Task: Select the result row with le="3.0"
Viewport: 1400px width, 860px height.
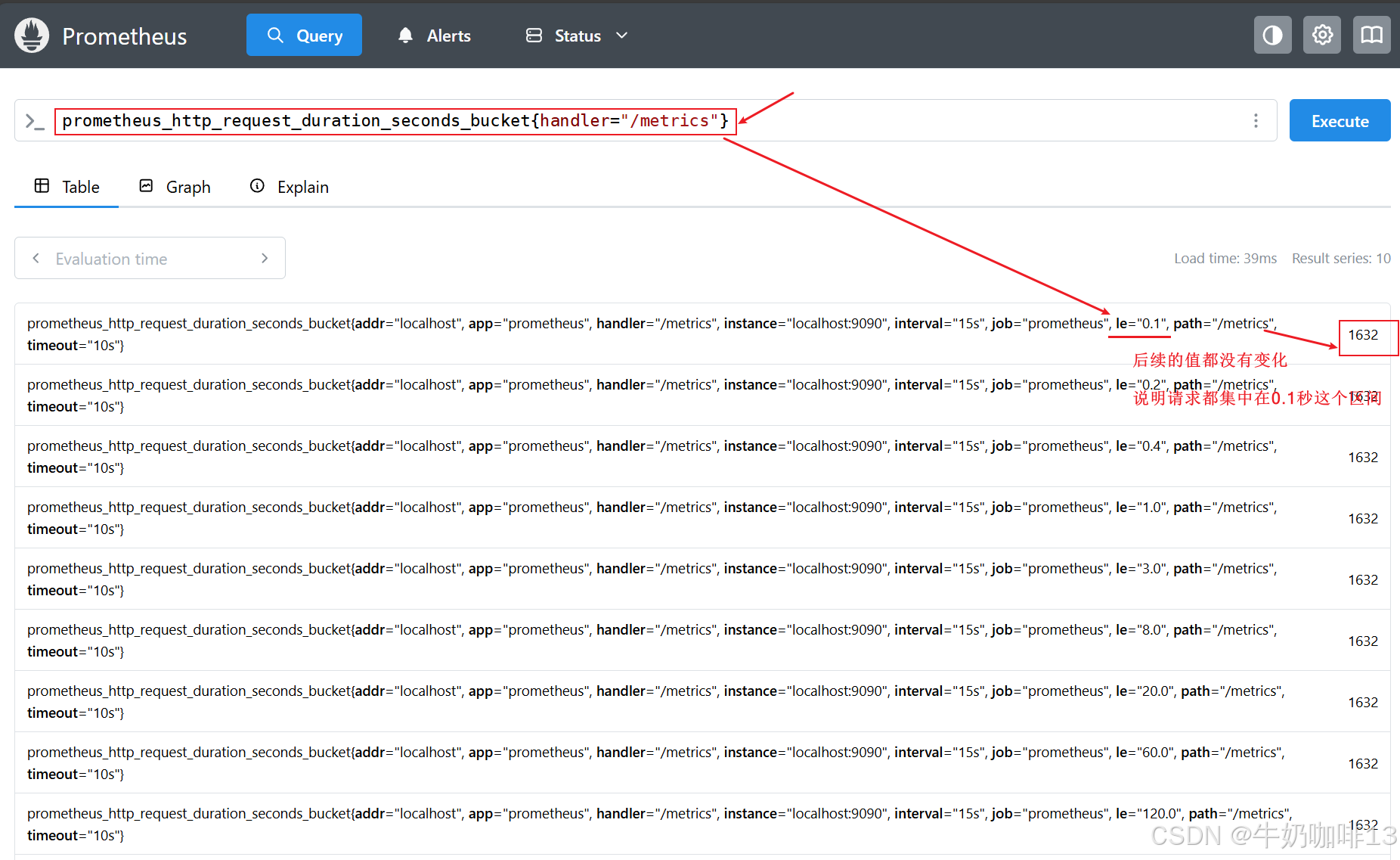Action: (x=702, y=579)
